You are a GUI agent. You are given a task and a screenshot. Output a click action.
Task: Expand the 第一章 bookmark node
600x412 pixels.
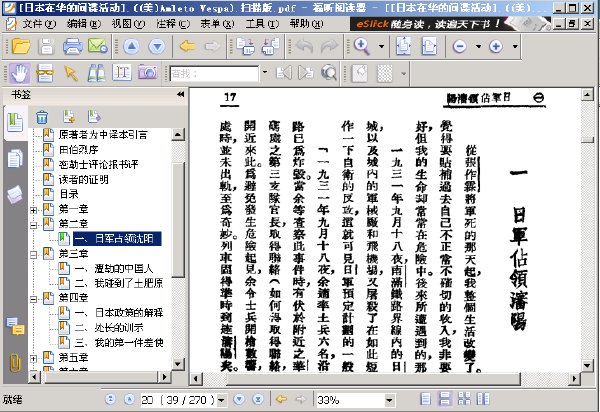click(x=34, y=210)
